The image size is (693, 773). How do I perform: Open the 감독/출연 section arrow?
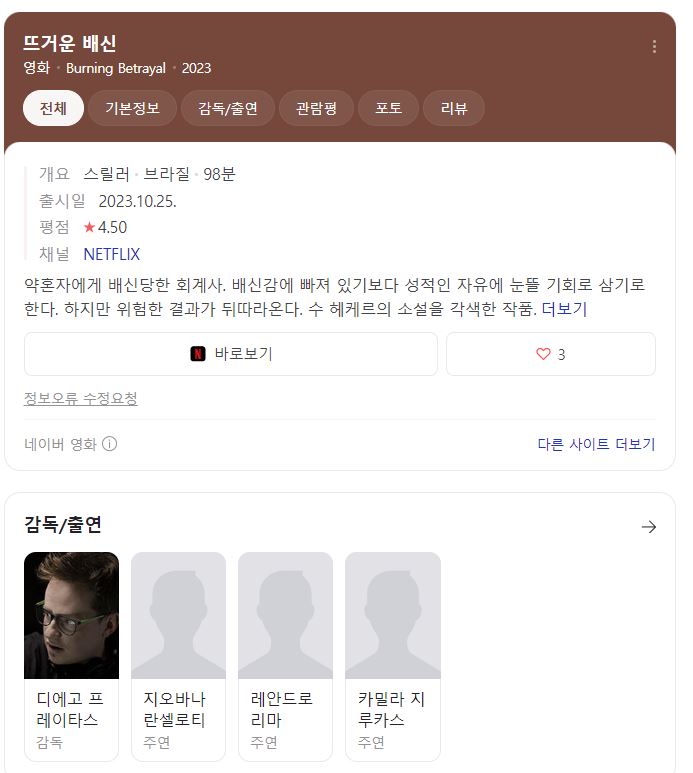pos(649,526)
